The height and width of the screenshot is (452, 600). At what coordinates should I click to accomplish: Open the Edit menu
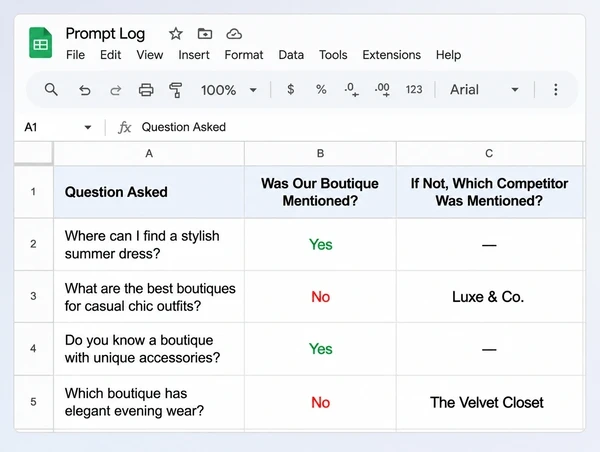111,55
